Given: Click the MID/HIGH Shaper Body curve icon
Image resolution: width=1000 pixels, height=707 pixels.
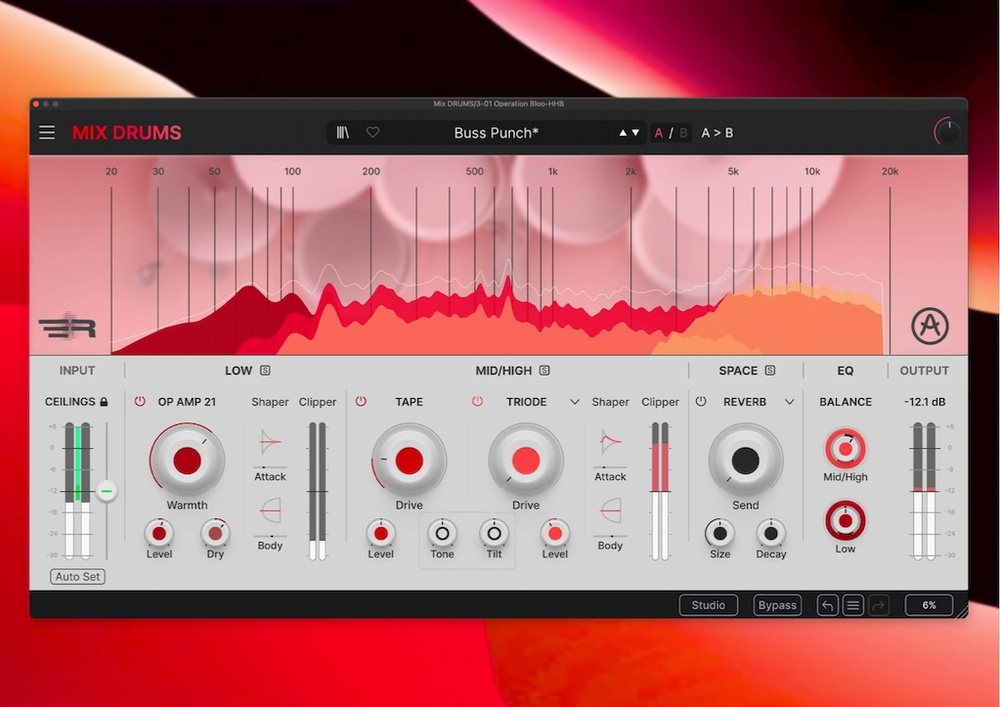Looking at the screenshot, I should 610,511.
